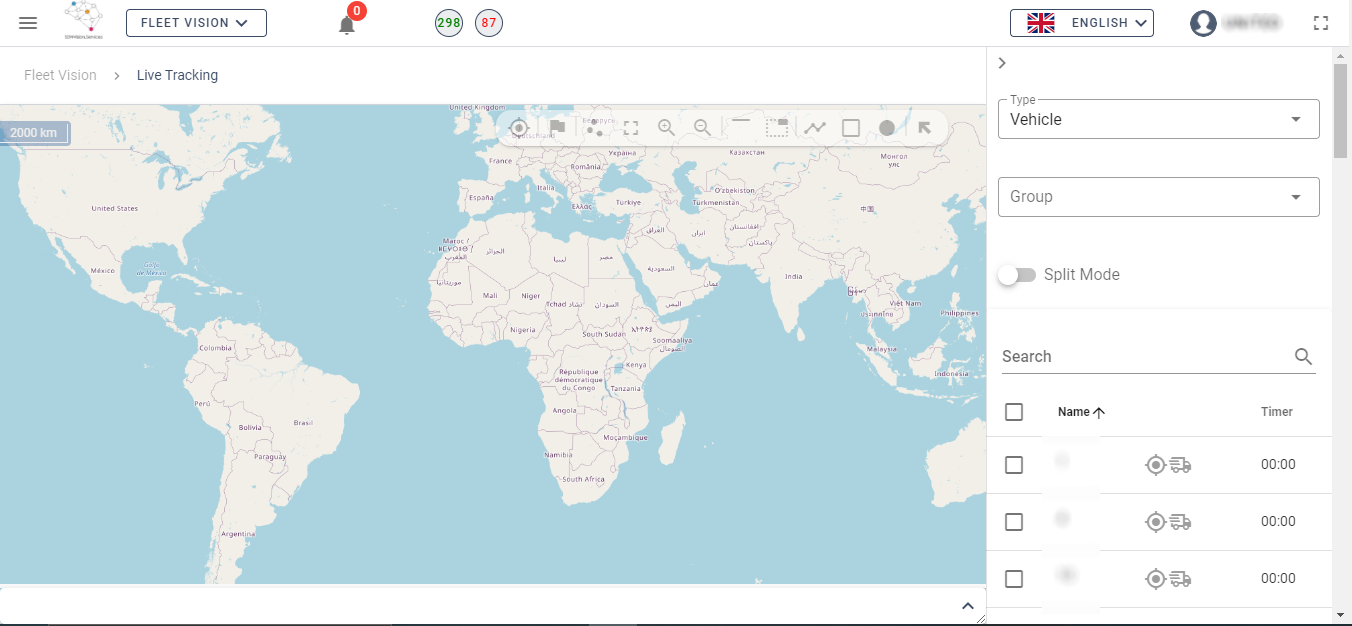This screenshot has width=1352, height=626.
Task: Click the locate/center target map tool
Action: pyautogui.click(x=518, y=128)
